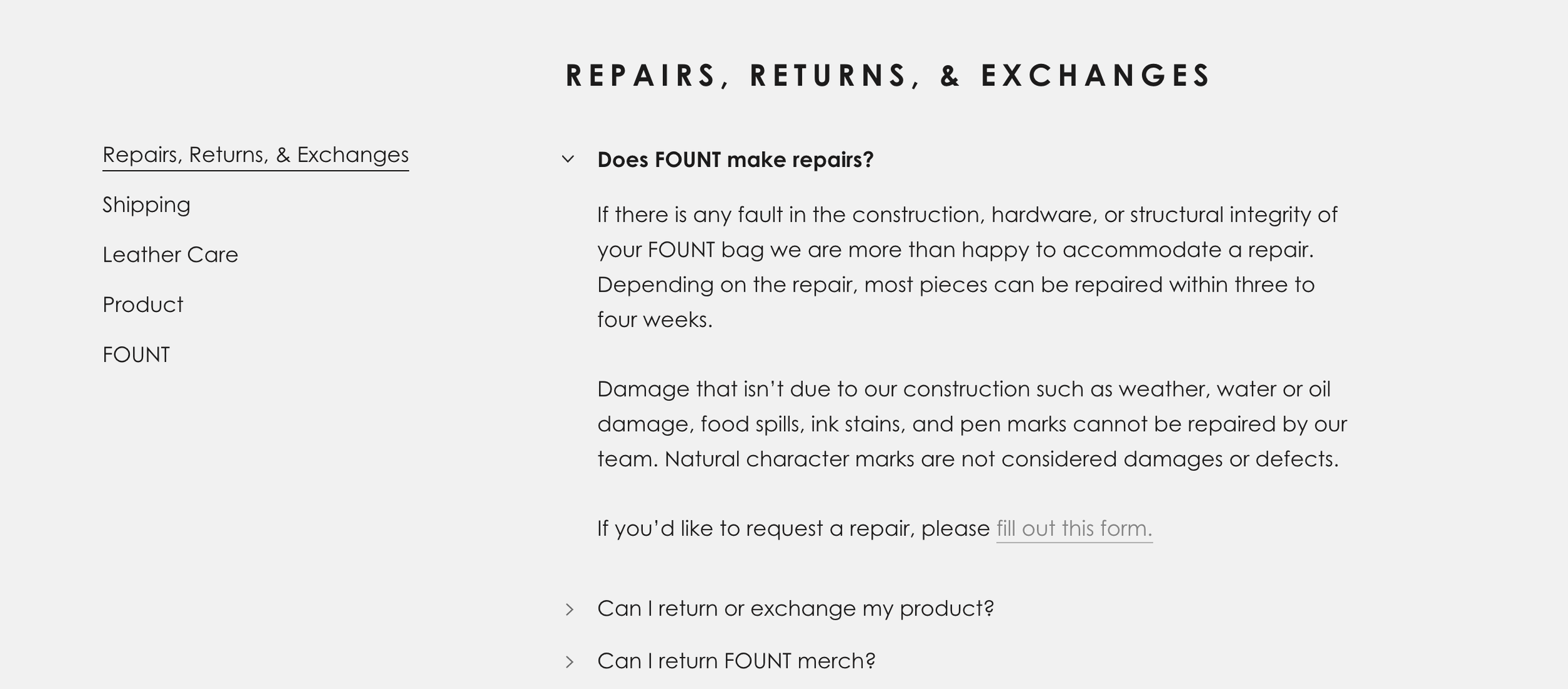The width and height of the screenshot is (1568, 689).
Task: Open the 'Repairs, Returns, & Exchanges' sidebar section
Action: (255, 155)
